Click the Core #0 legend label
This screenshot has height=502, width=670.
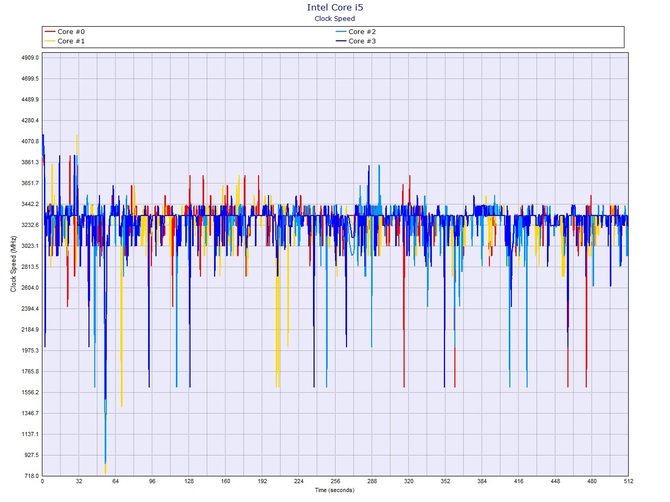click(71, 32)
